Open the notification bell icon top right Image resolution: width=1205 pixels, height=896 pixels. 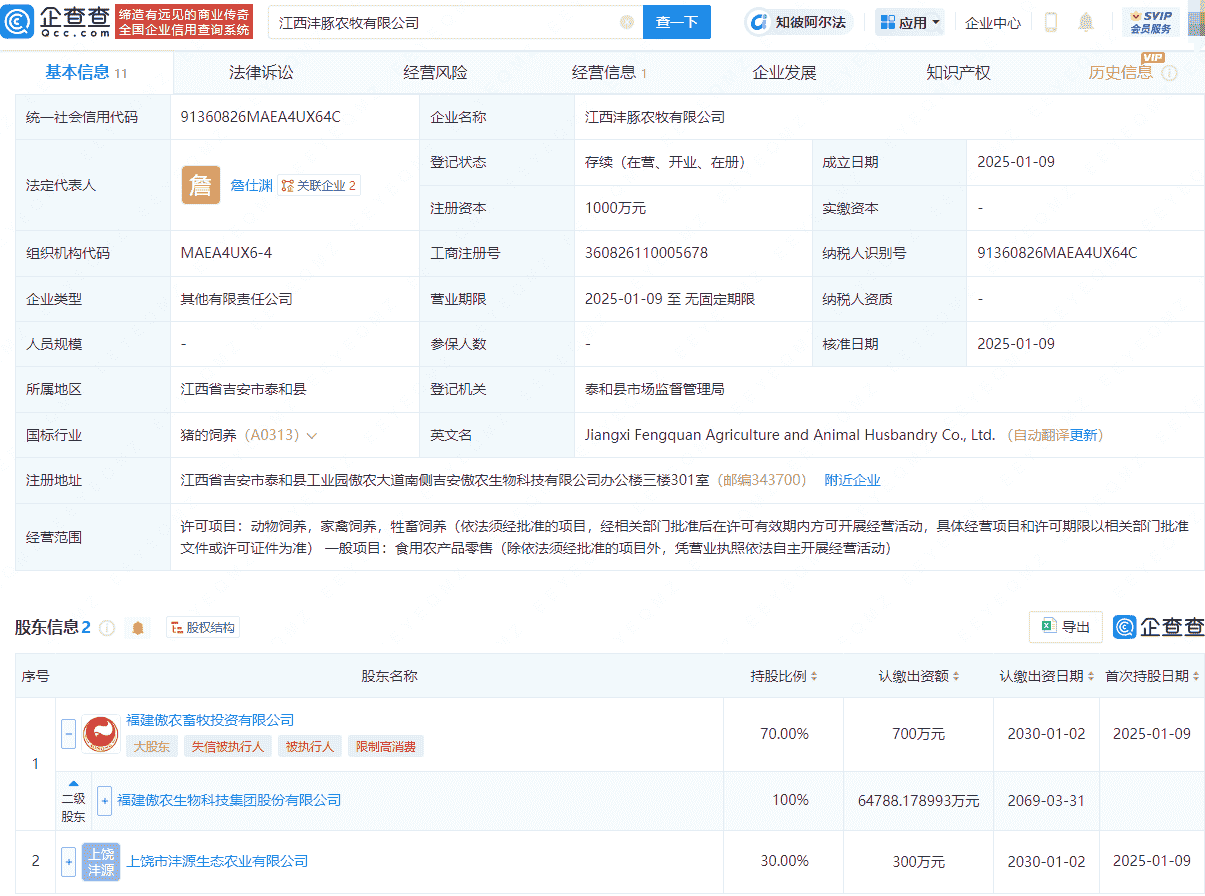(1086, 21)
